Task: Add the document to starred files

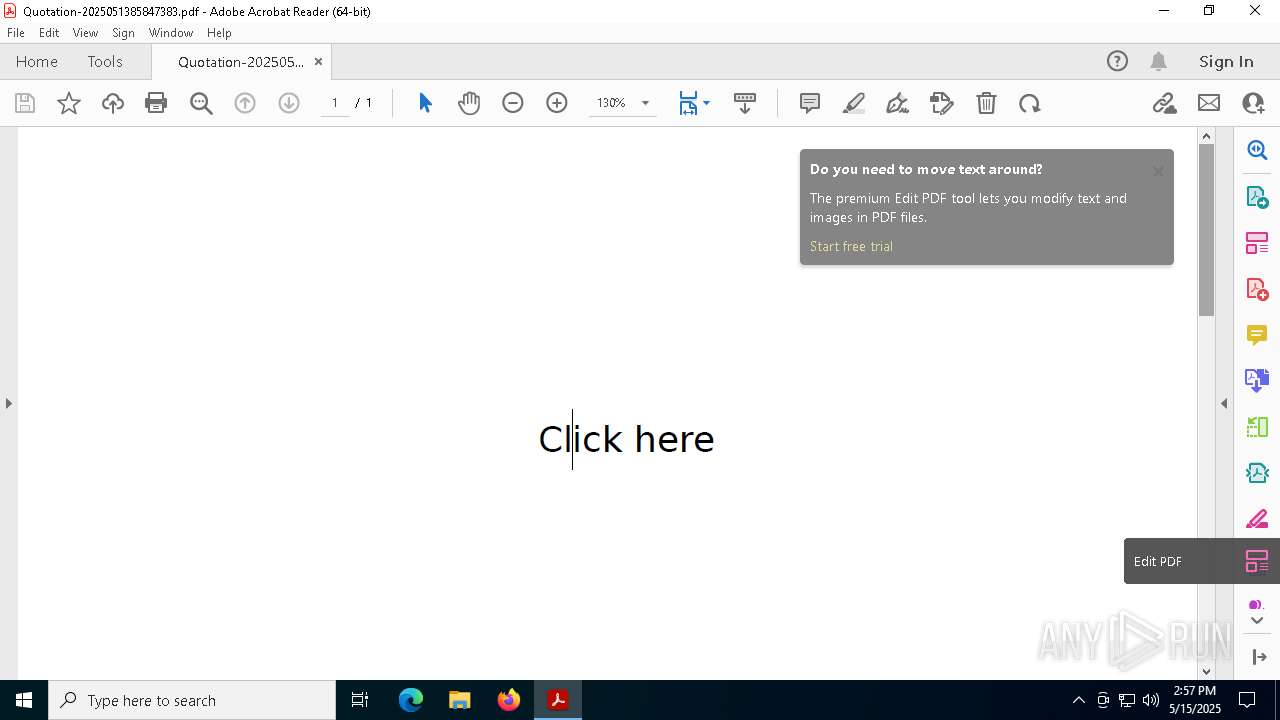Action: pos(69,103)
